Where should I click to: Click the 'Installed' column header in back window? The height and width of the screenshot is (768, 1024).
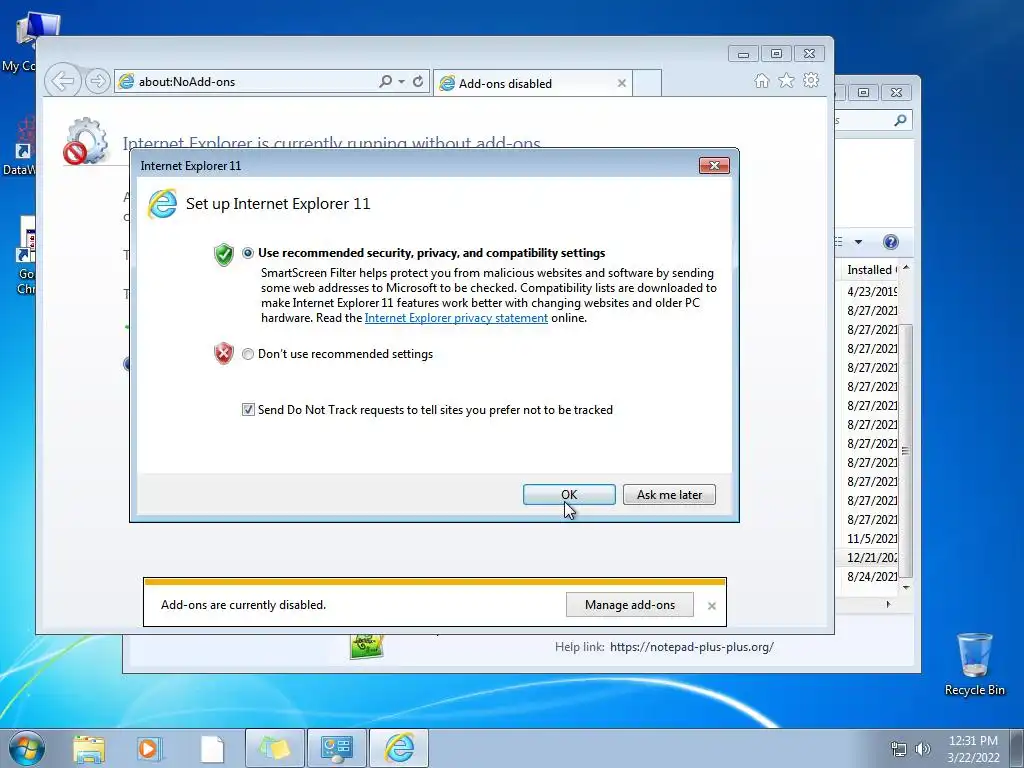tap(870, 270)
